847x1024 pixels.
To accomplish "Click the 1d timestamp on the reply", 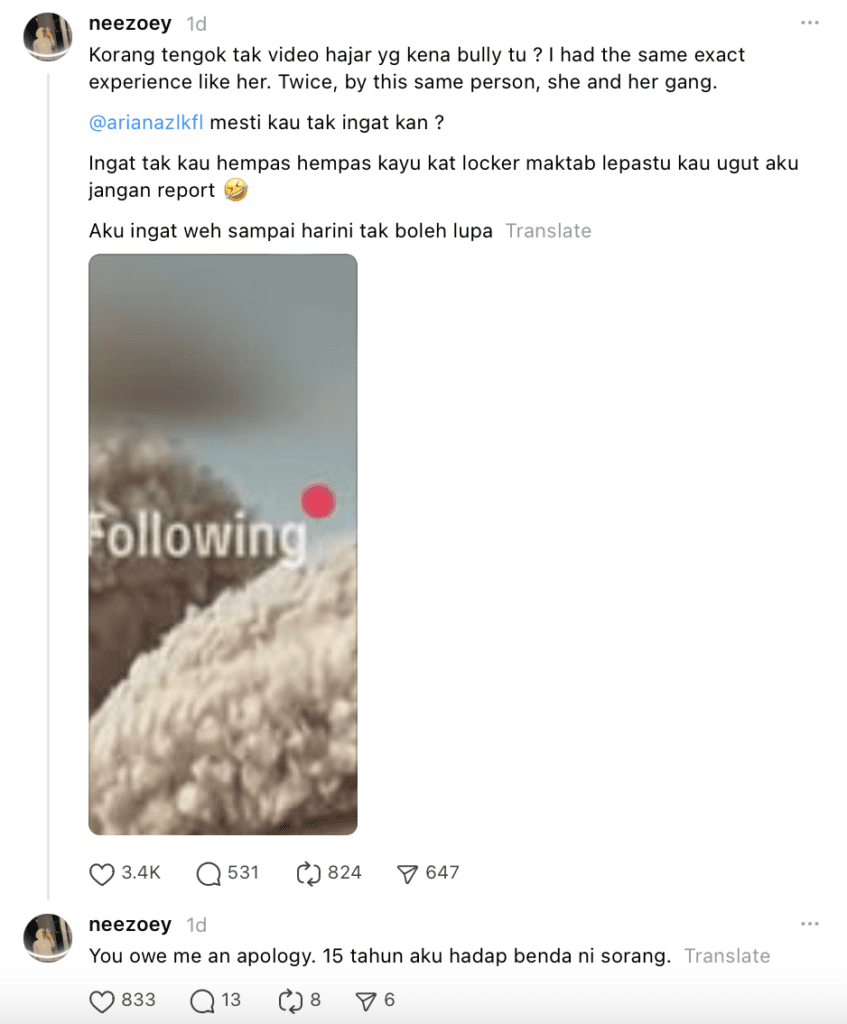I will pyautogui.click(x=197, y=925).
